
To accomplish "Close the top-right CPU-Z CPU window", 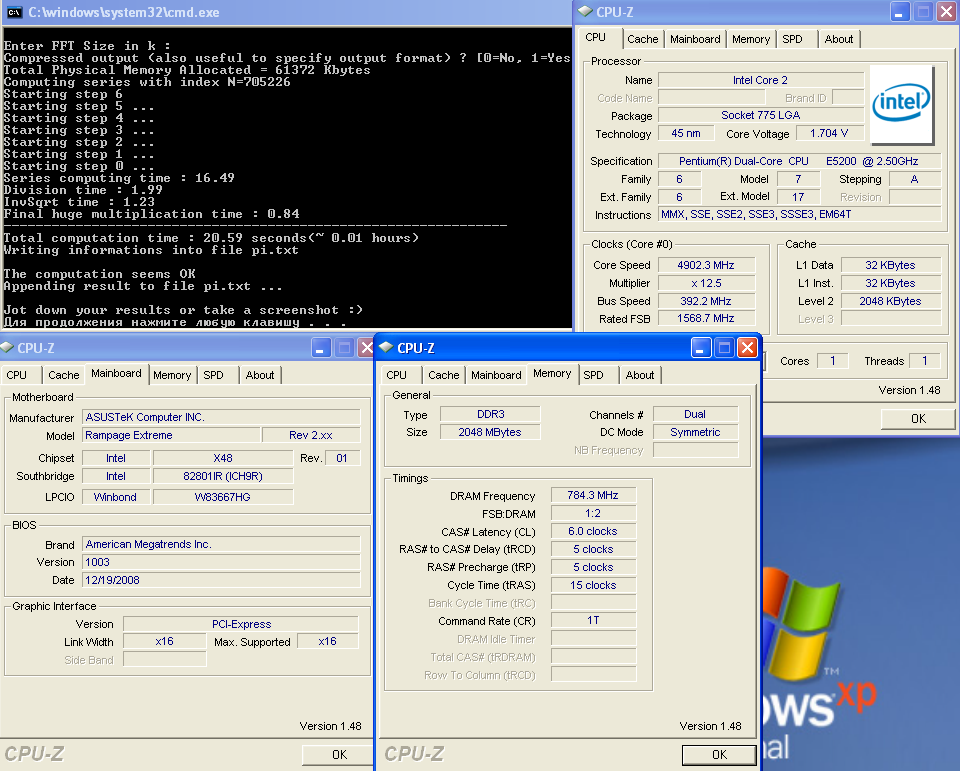I will click(x=947, y=12).
